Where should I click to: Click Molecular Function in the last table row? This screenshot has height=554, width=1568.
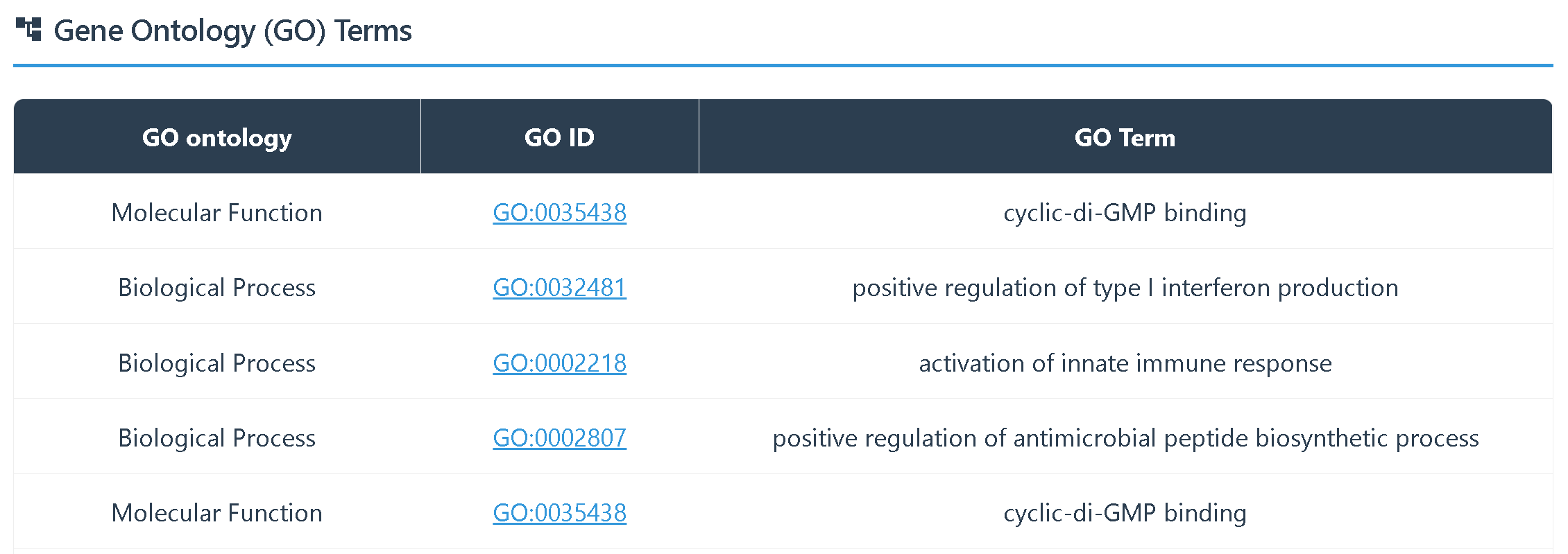pos(216,513)
